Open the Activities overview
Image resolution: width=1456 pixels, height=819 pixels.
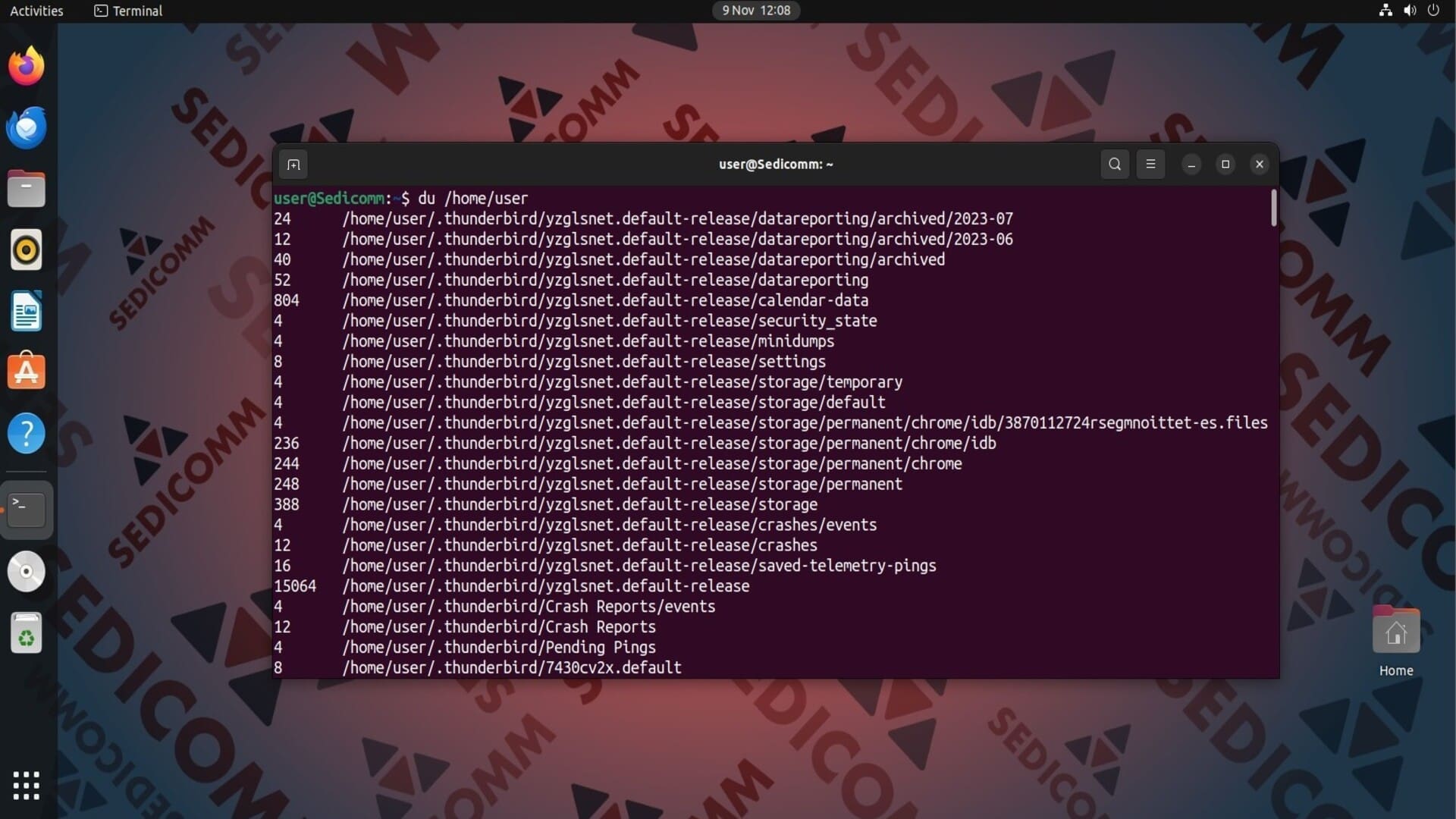point(36,11)
